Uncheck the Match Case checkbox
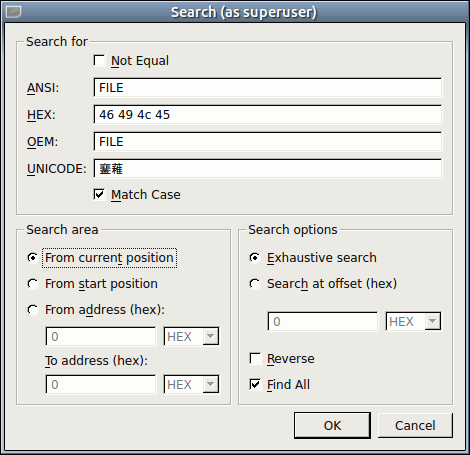 tap(99, 195)
